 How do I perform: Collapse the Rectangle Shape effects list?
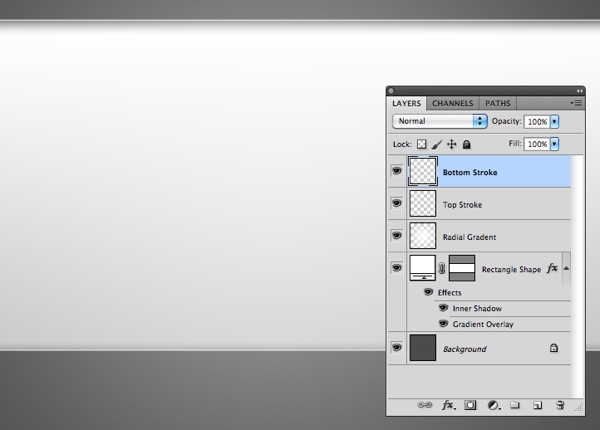coord(566,268)
